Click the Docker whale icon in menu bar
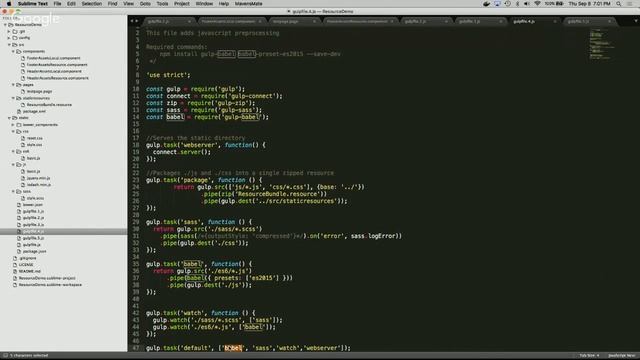 click(x=486, y=4)
